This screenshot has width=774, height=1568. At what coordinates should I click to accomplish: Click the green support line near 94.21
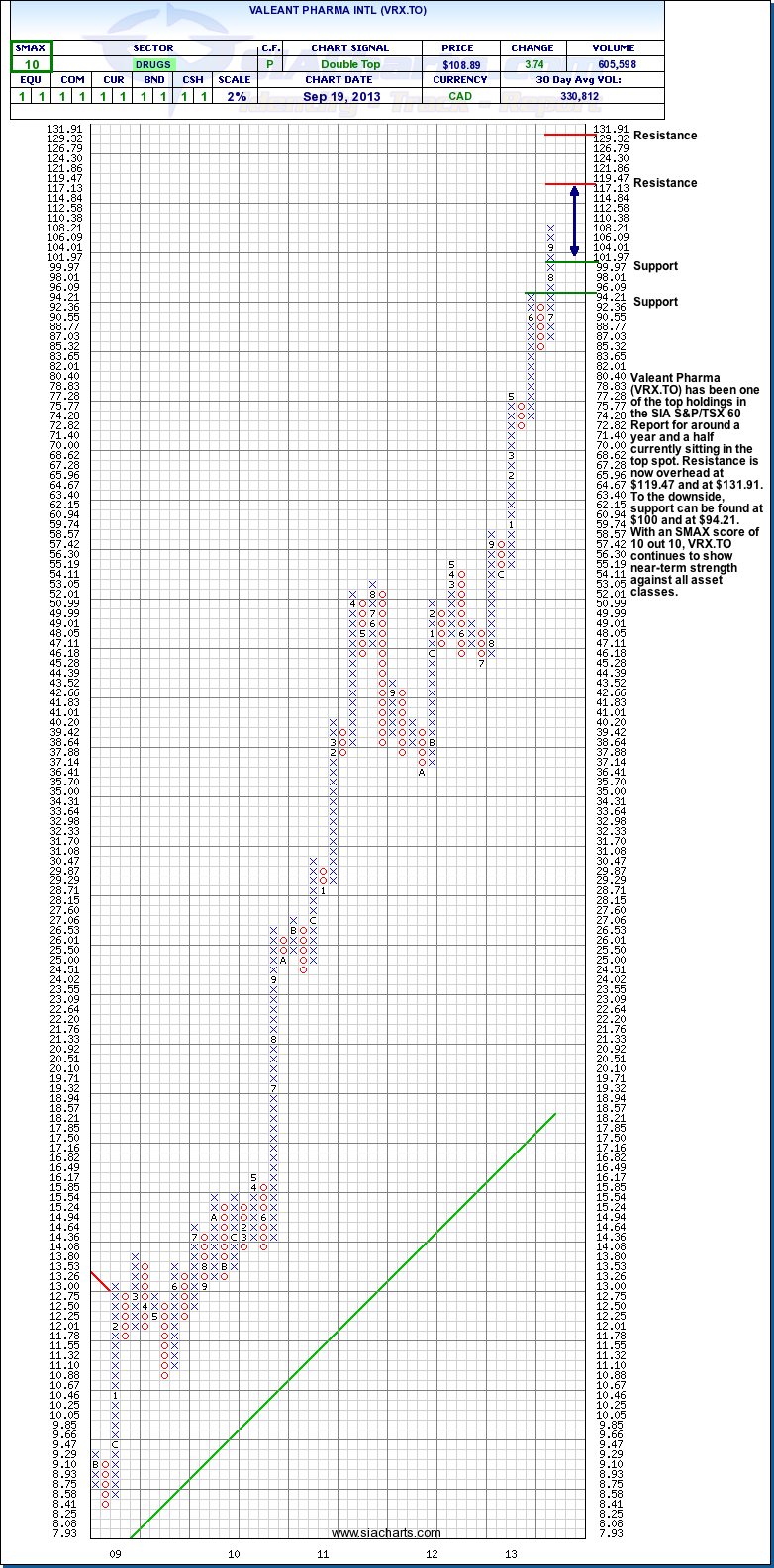click(x=559, y=293)
